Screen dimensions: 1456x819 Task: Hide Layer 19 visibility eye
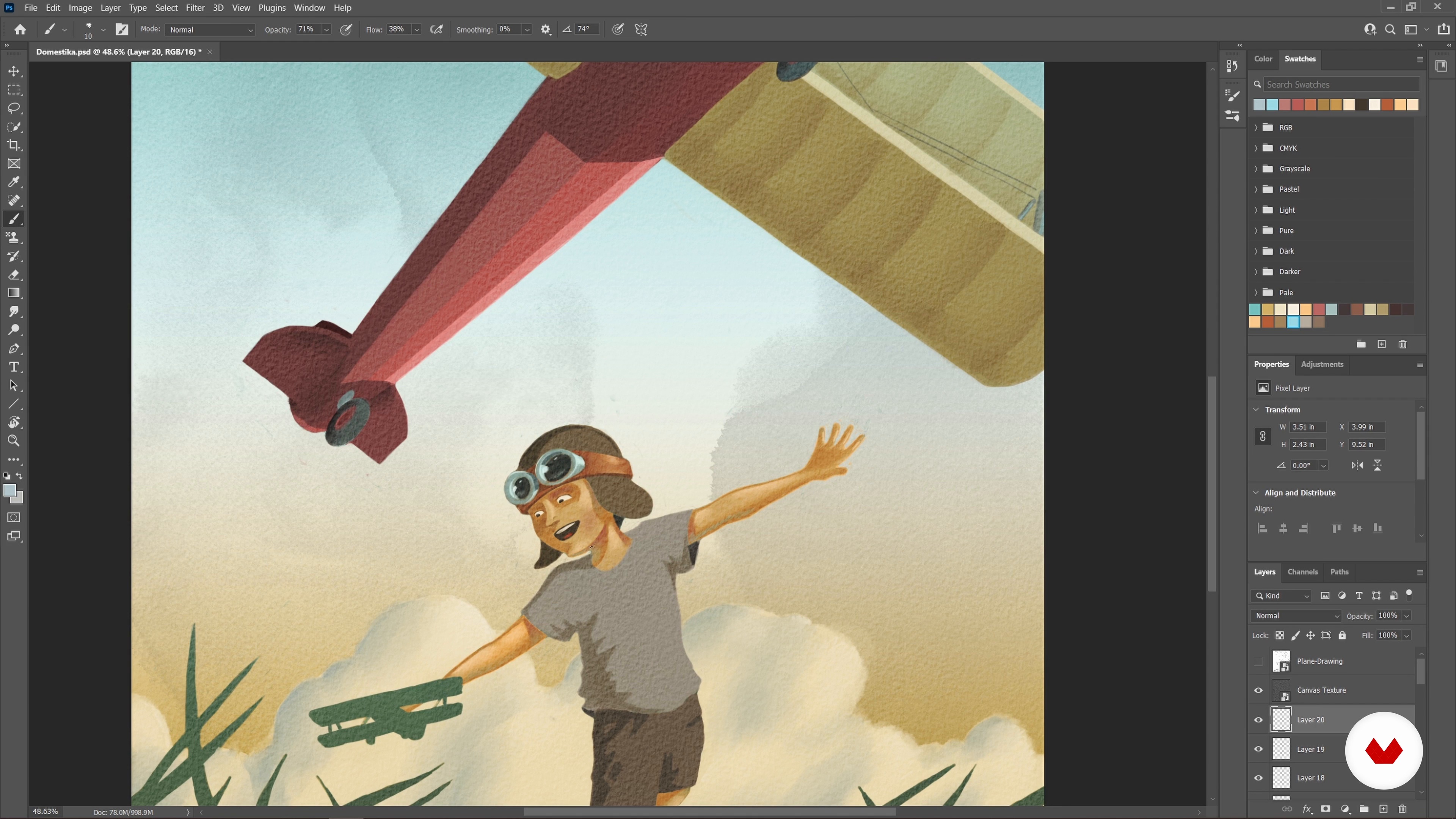click(x=1259, y=749)
